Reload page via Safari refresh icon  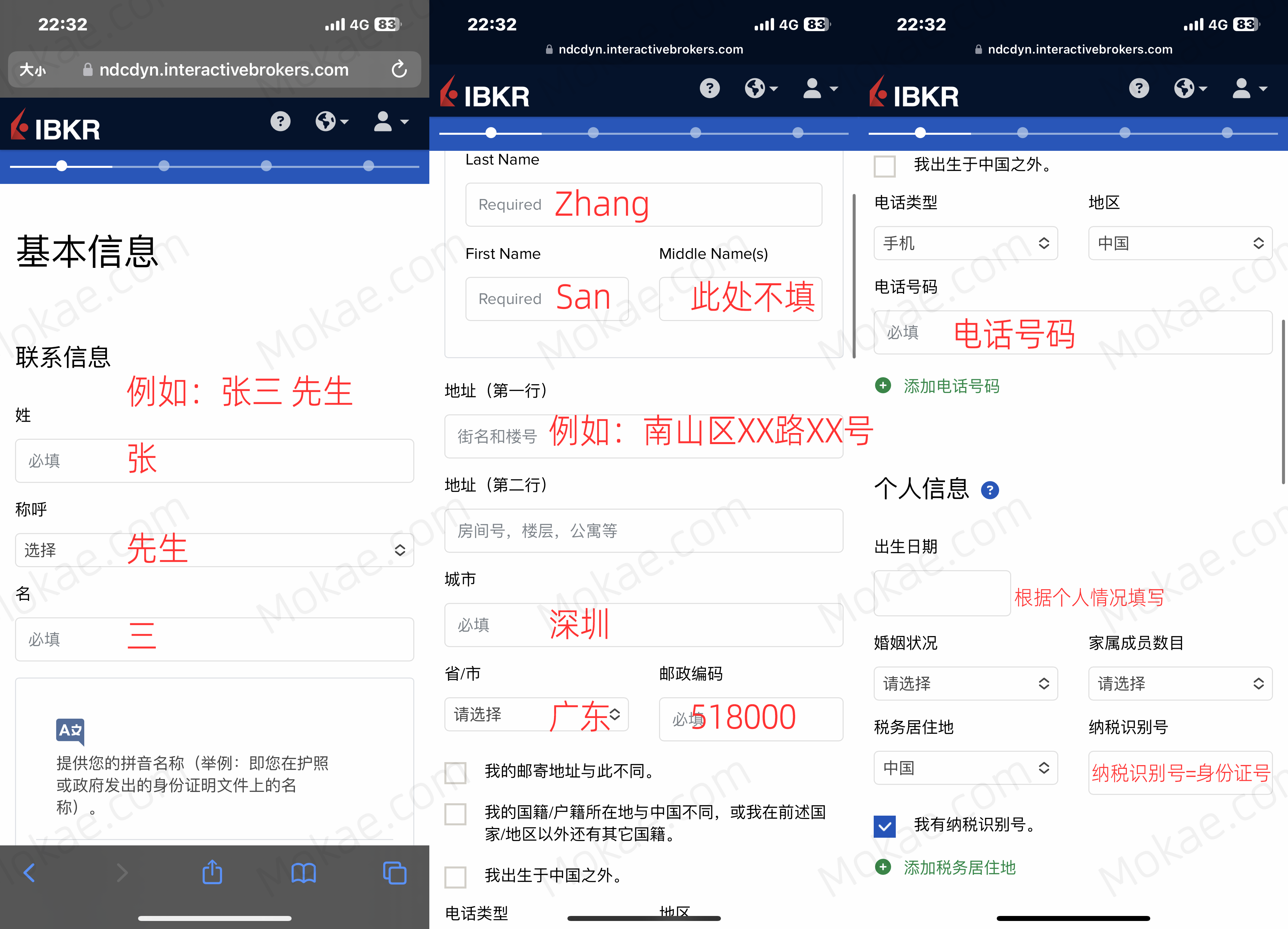(399, 69)
